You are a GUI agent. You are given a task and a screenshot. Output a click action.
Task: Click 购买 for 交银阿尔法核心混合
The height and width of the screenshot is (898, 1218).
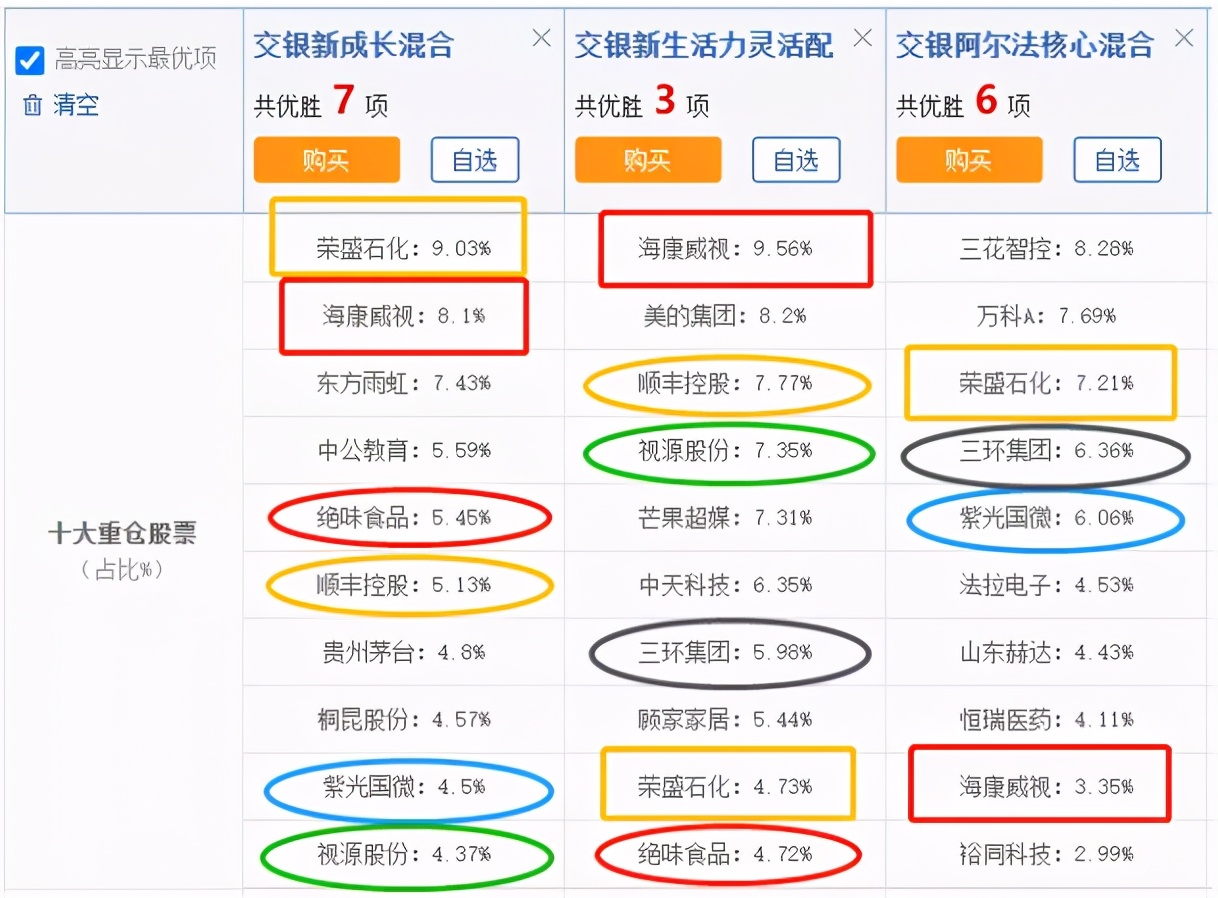tap(969, 160)
